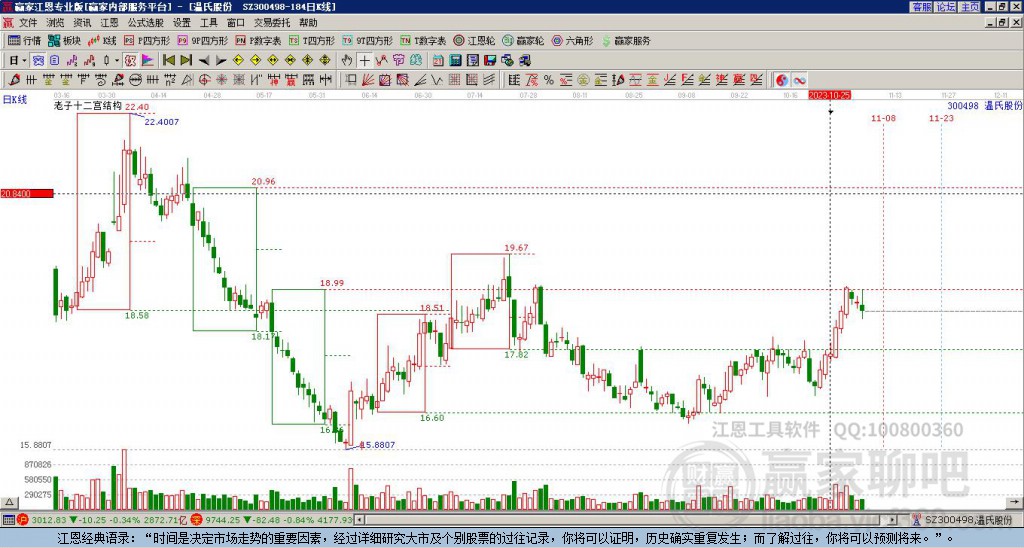This screenshot has height=548, width=1024.
Task: Switch to the K线 chart view
Action: point(102,40)
